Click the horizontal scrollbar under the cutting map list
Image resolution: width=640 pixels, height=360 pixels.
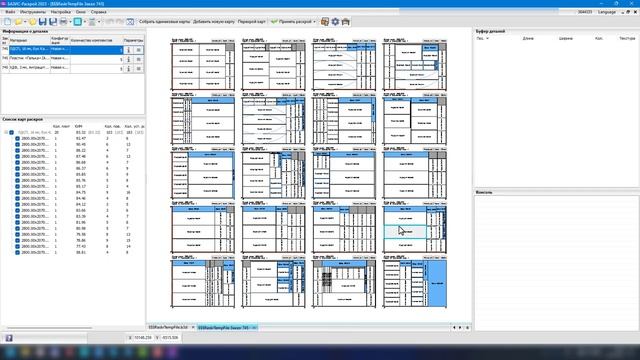[x=49, y=328]
